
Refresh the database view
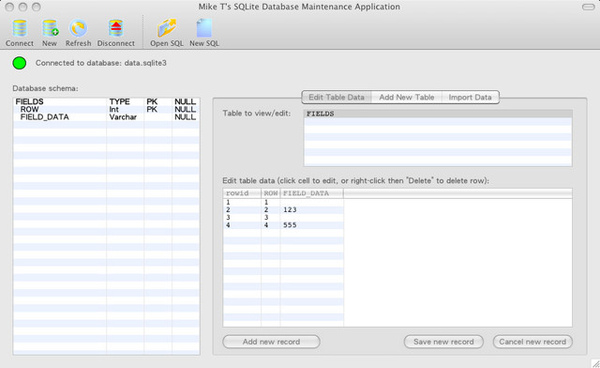(x=78, y=28)
